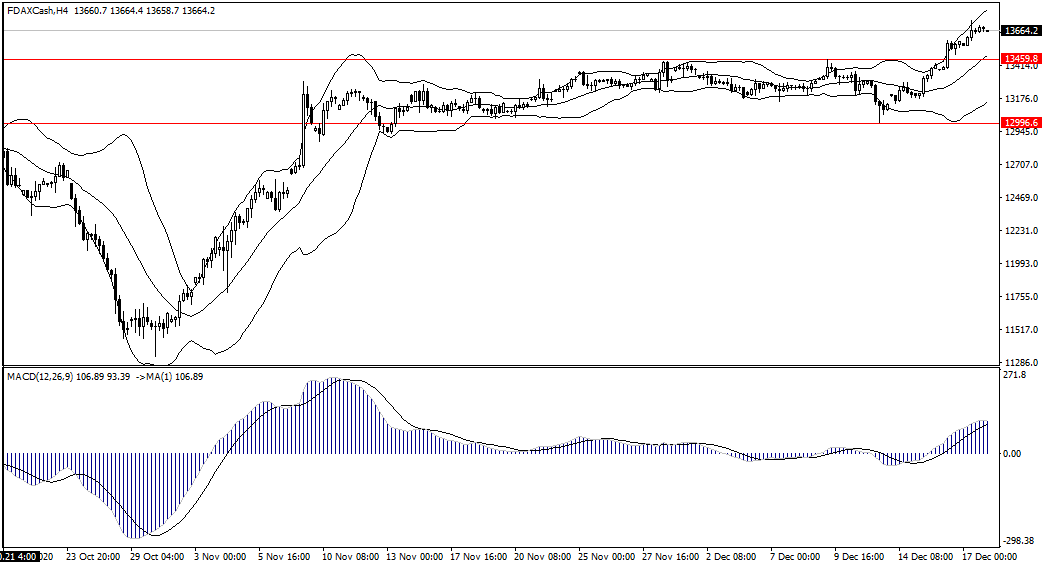Click the 0.00 level on MACD axis

(1012, 454)
